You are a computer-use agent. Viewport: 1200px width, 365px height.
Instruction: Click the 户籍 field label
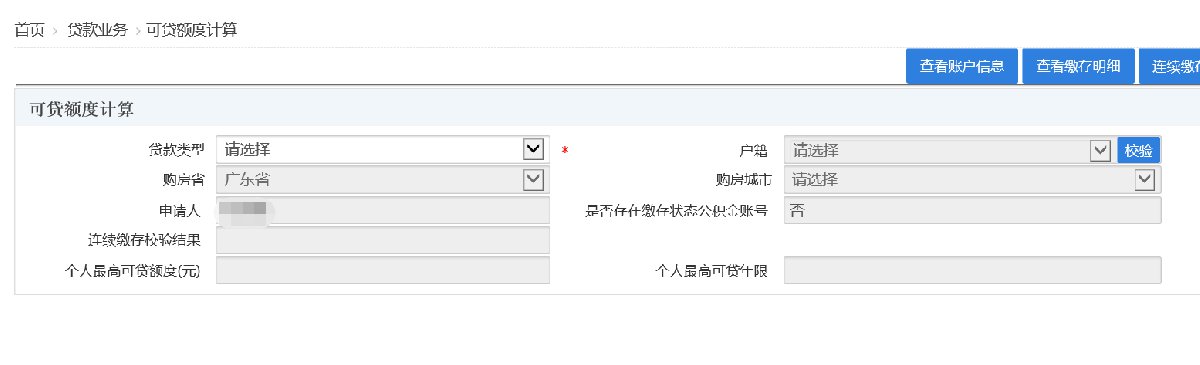(x=752, y=150)
